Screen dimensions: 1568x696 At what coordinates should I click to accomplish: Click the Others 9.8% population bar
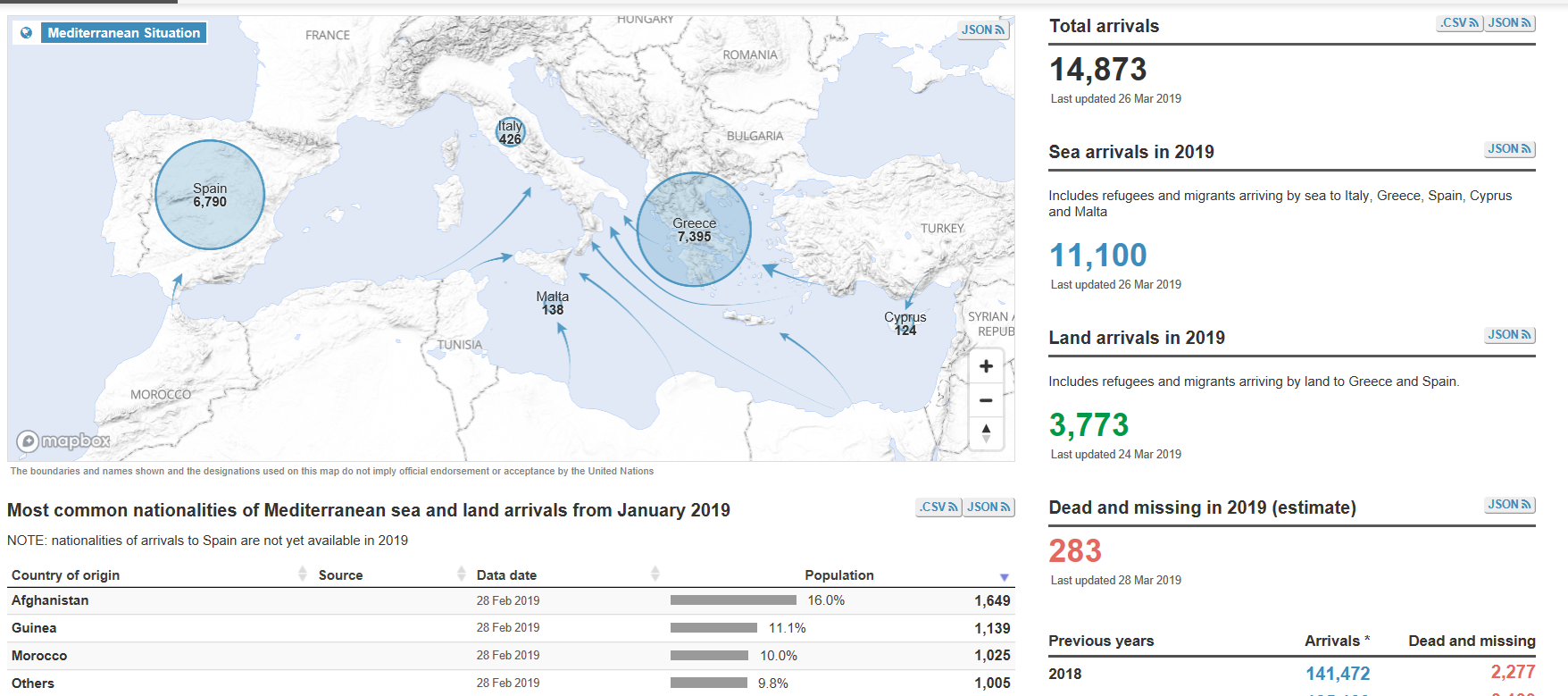coord(708,683)
